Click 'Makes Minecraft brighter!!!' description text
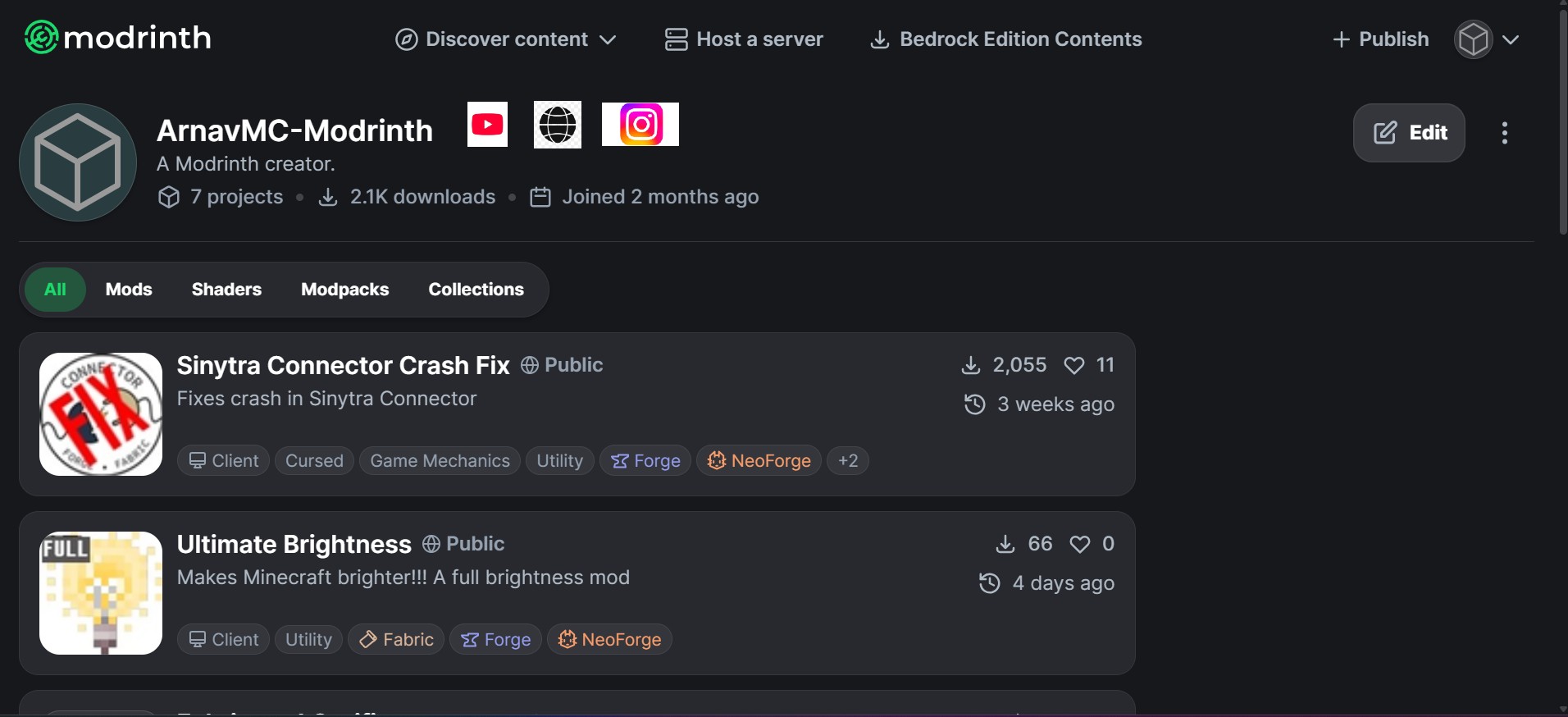Viewport: 1568px width, 717px height. point(403,578)
